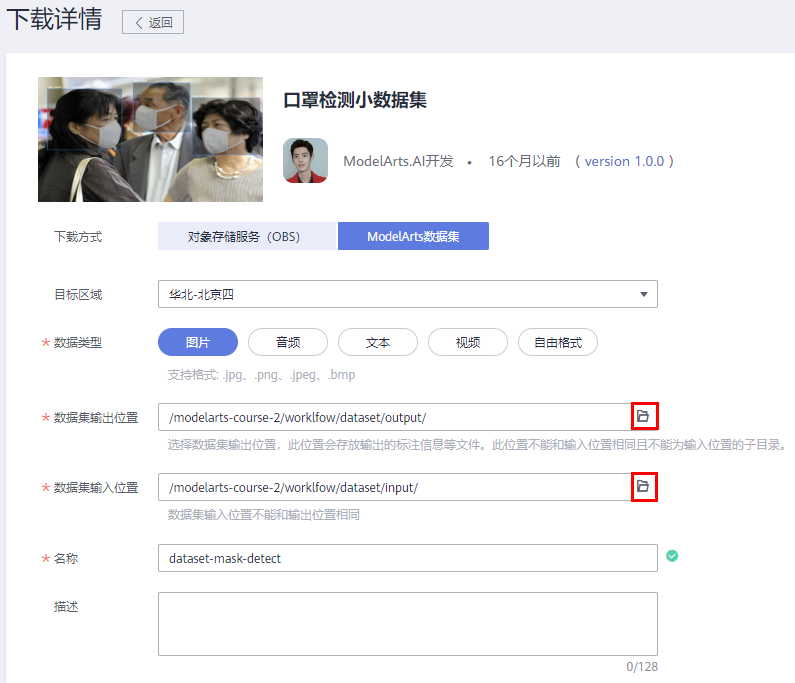Screen dimensions: 795x683
Task: Click the mask detection dataset thumbnail
Action: point(150,140)
